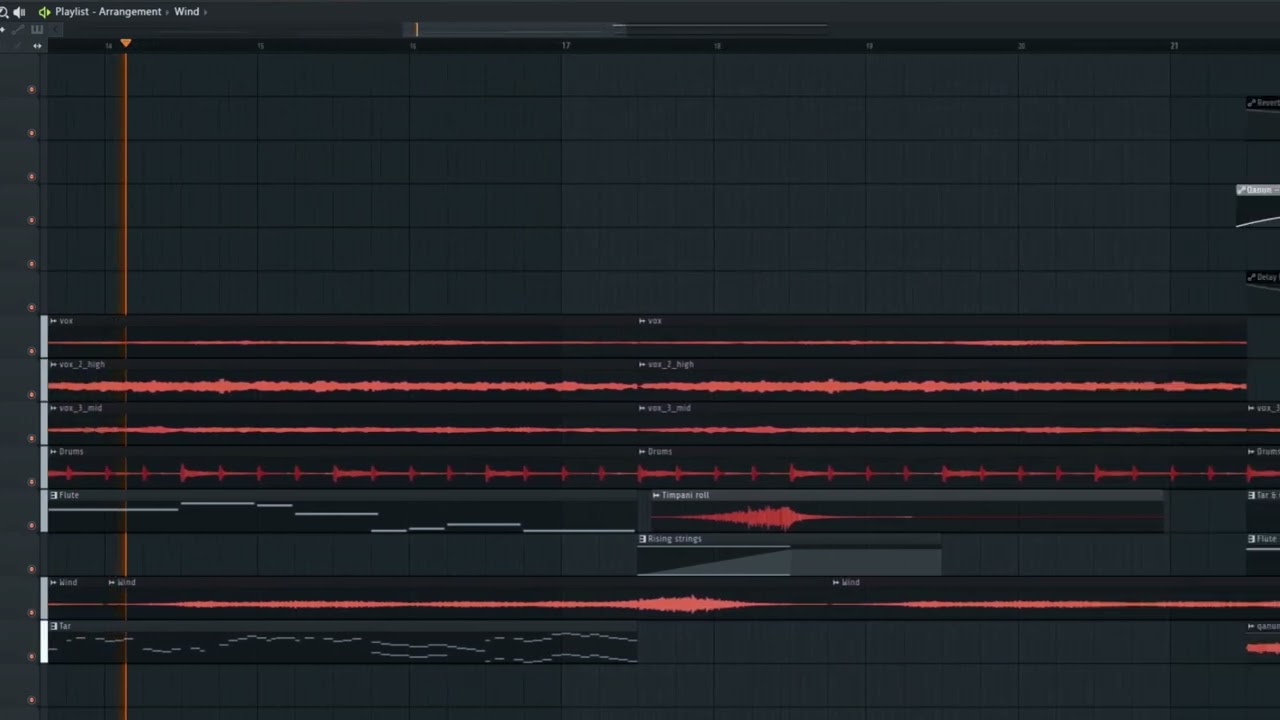The image size is (1280, 720).
Task: Open clip menu icon of first vox clip
Action: 54,321
